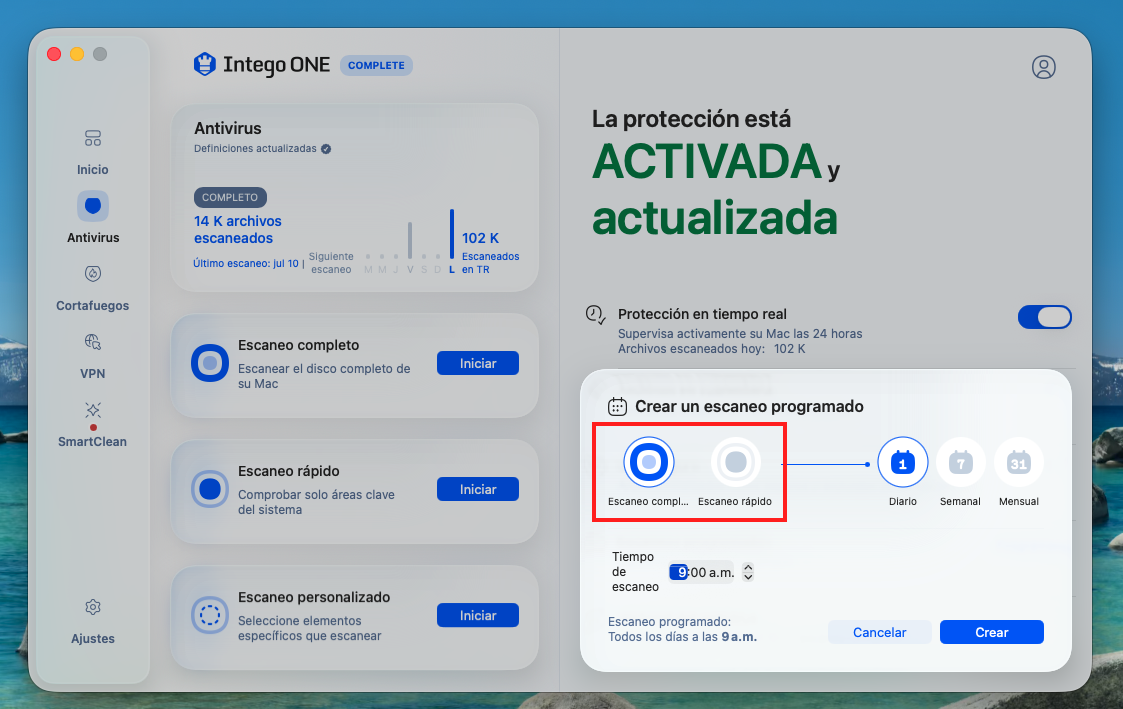Viewport: 1123px width, 709px height.
Task: Start Escaneo rápido with Iniciar
Action: [x=478, y=489]
